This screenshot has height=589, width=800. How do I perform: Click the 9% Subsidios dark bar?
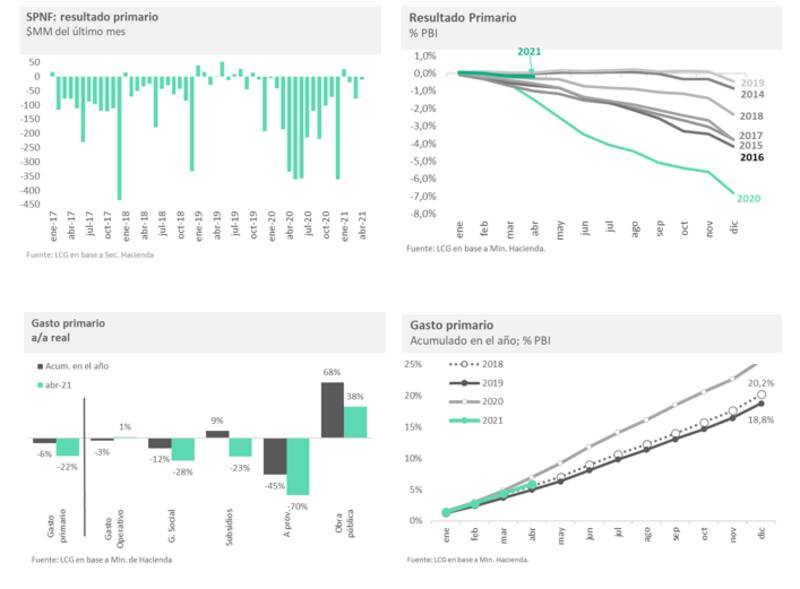point(217,433)
